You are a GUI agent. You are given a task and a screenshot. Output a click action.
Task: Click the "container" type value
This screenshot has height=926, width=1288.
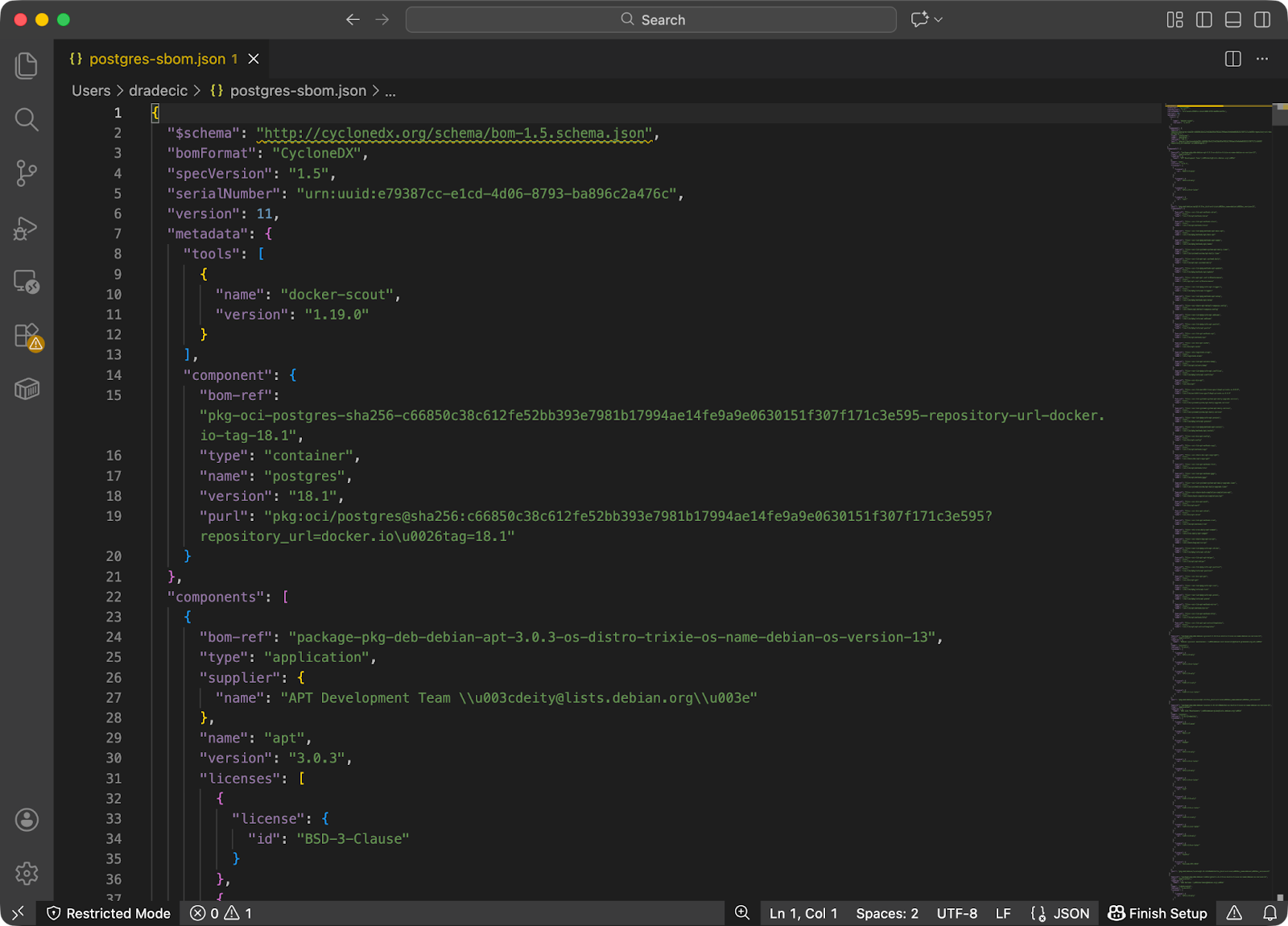coord(308,456)
